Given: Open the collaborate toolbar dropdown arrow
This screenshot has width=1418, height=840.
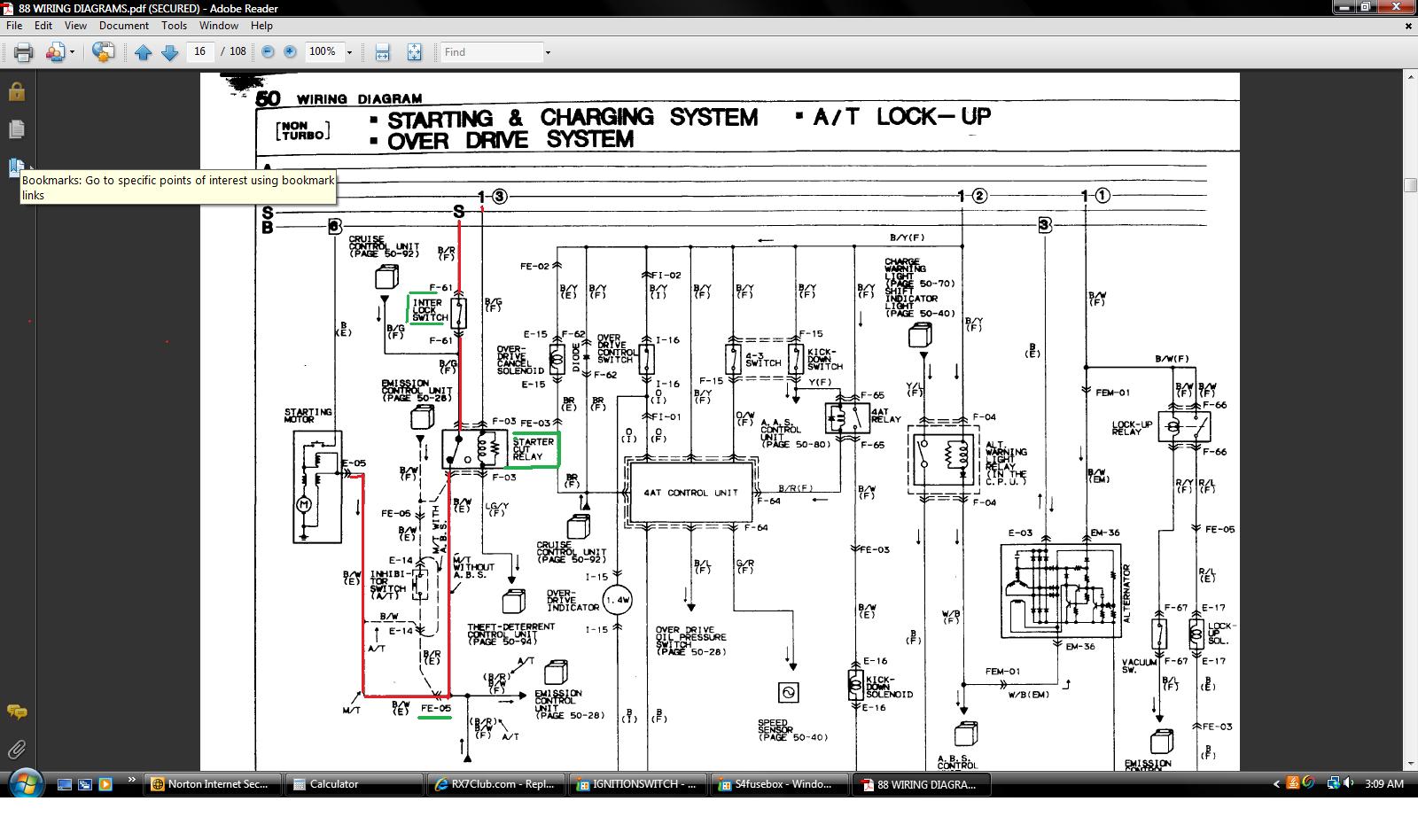Looking at the screenshot, I should [x=72, y=52].
